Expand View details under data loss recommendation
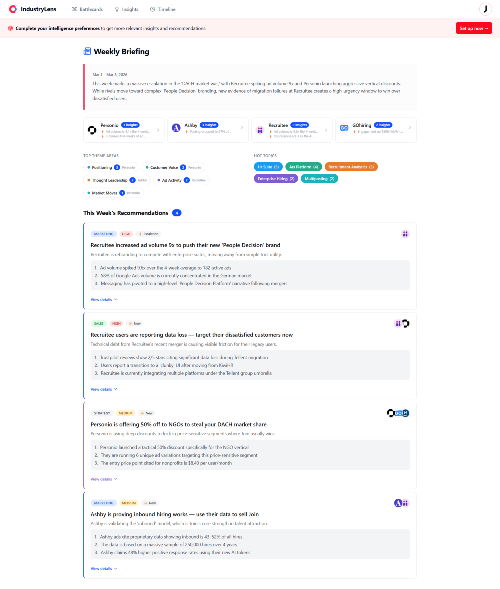The width and height of the screenshot is (500, 589). tap(104, 389)
